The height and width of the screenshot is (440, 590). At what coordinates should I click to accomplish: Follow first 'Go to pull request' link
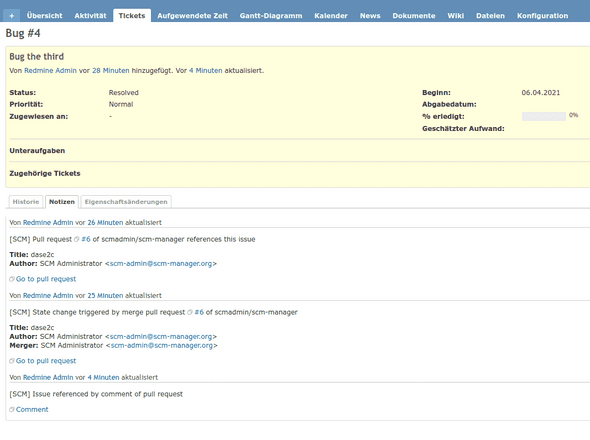pos(46,279)
